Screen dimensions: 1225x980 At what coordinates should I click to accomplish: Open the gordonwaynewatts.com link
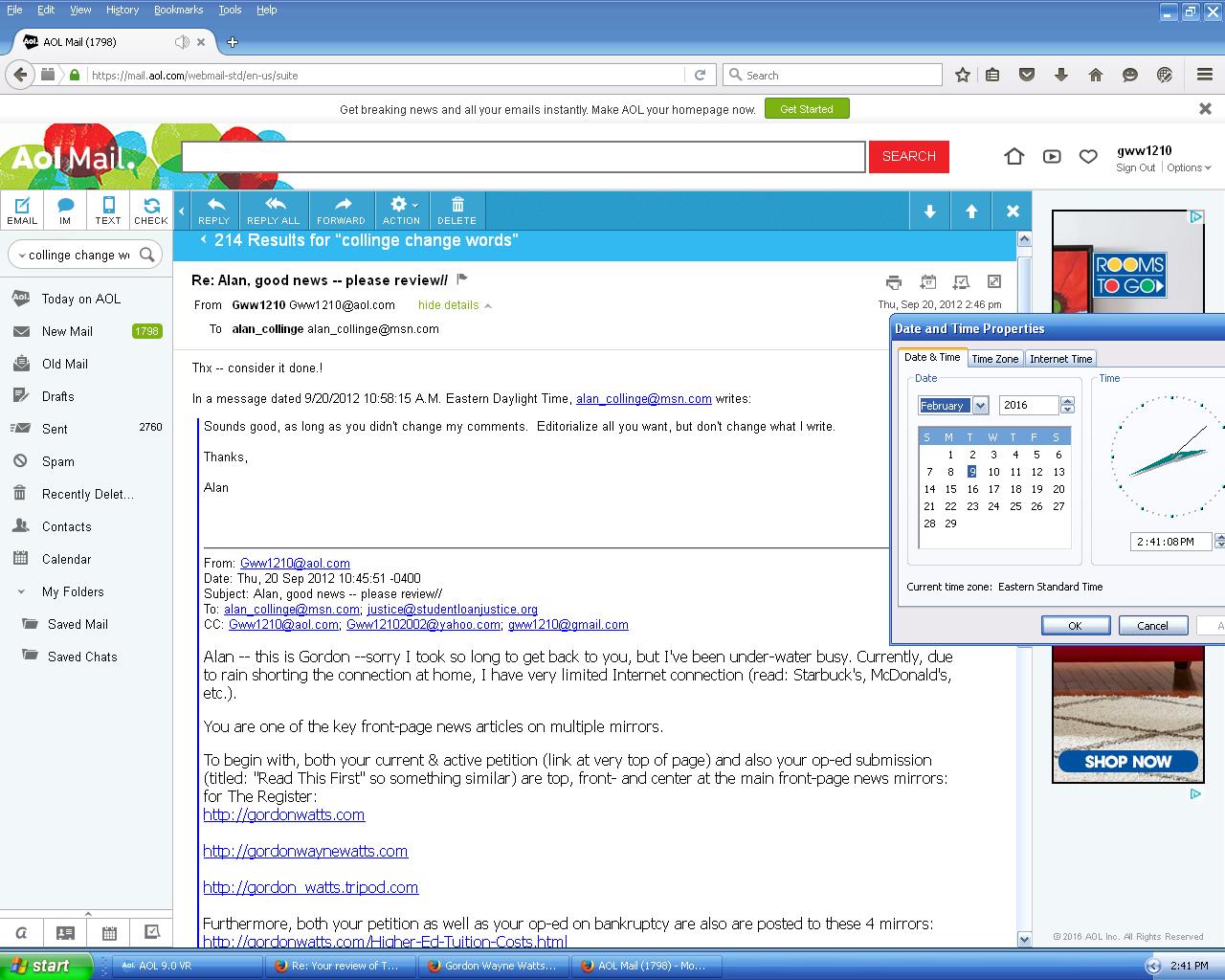[305, 851]
